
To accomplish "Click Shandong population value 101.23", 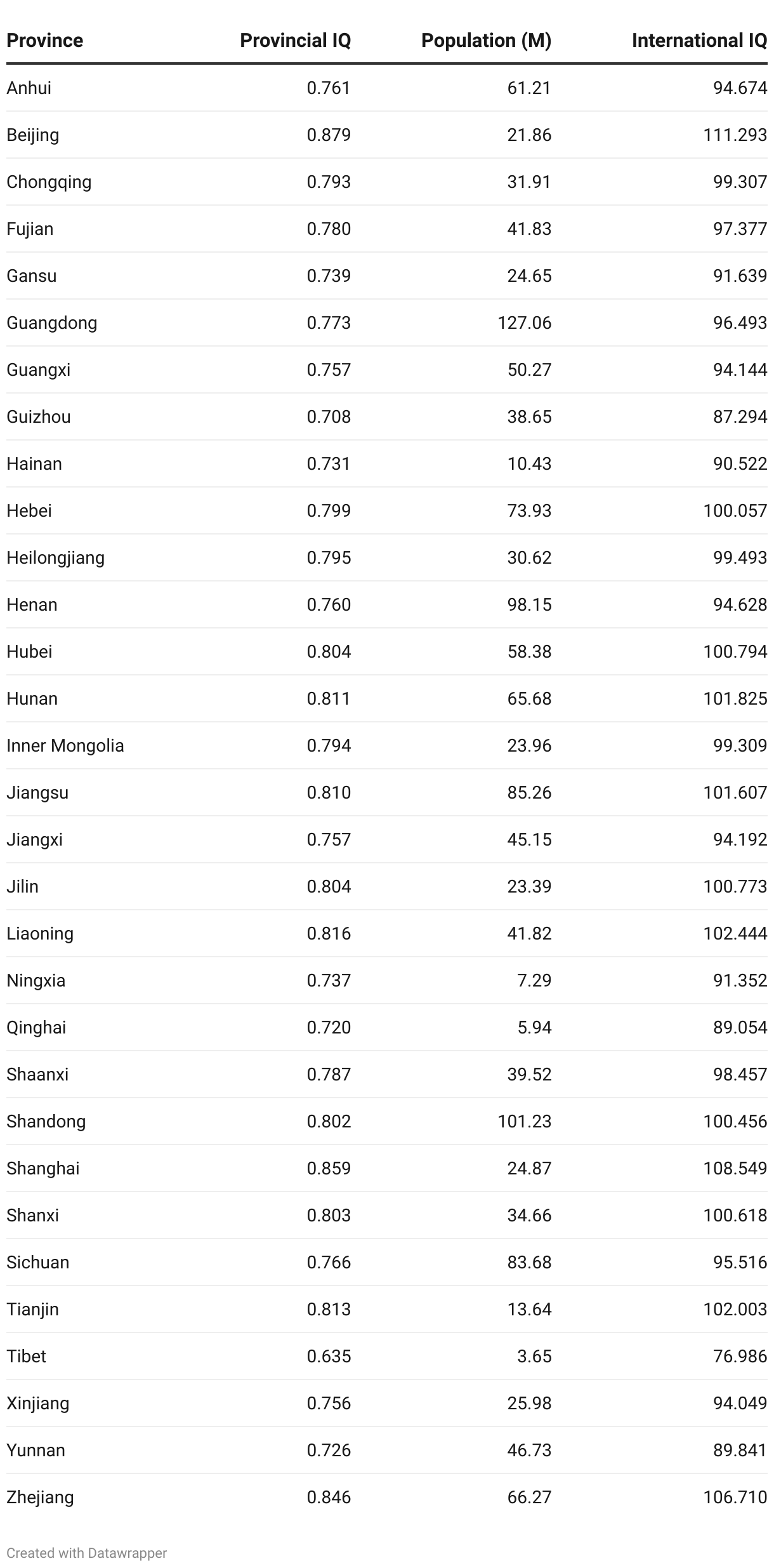I will pos(524,1122).
